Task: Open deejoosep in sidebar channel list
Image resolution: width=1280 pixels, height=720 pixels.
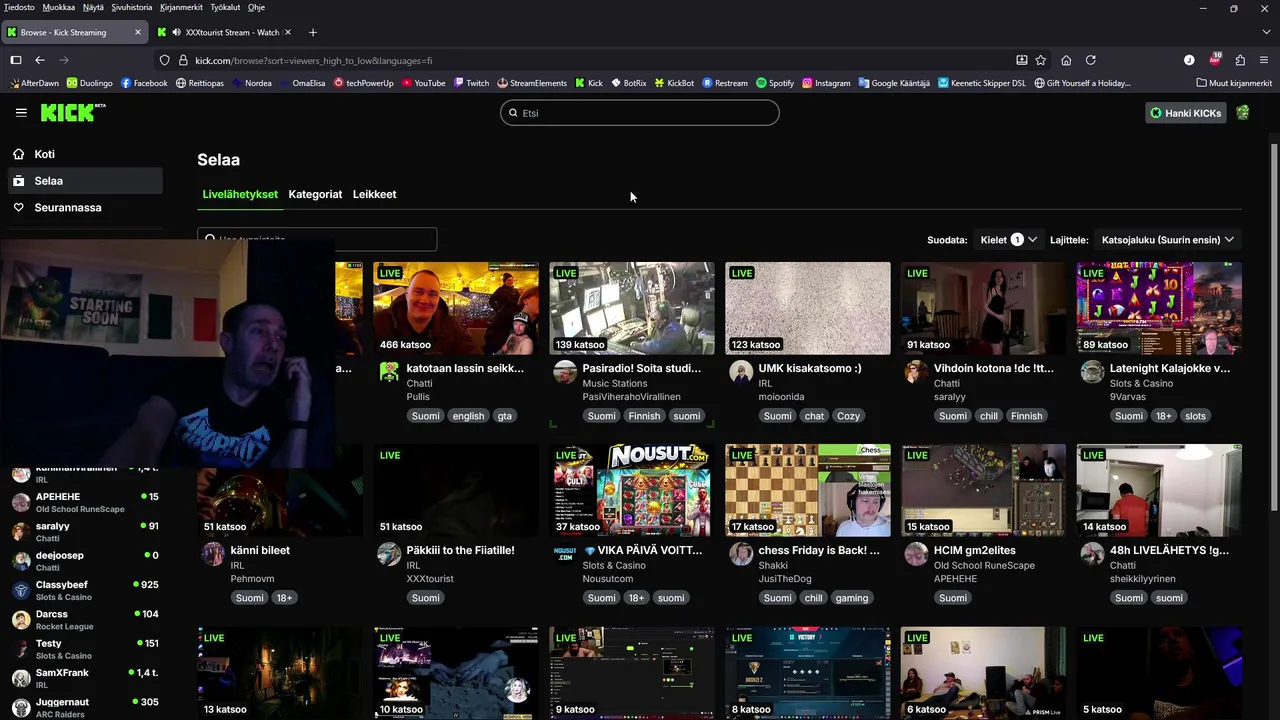Action: [x=84, y=561]
